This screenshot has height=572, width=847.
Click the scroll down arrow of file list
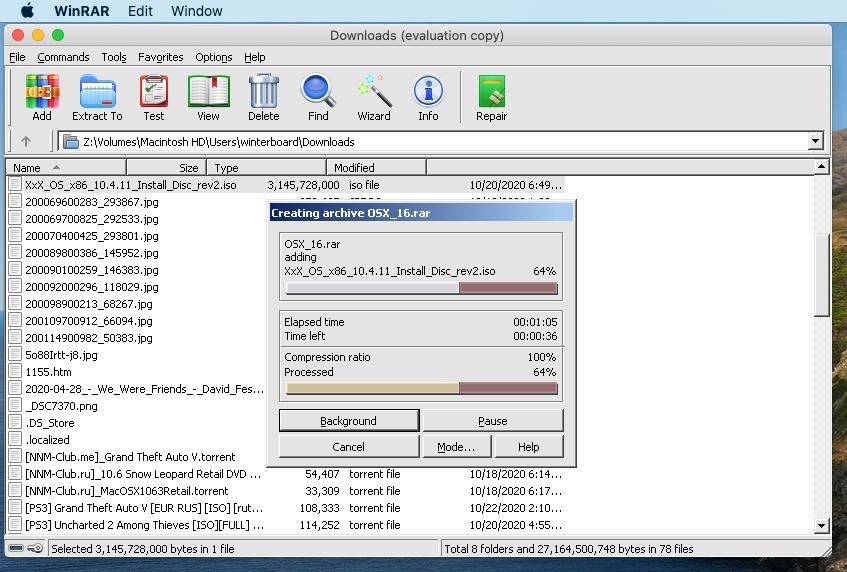point(821,526)
